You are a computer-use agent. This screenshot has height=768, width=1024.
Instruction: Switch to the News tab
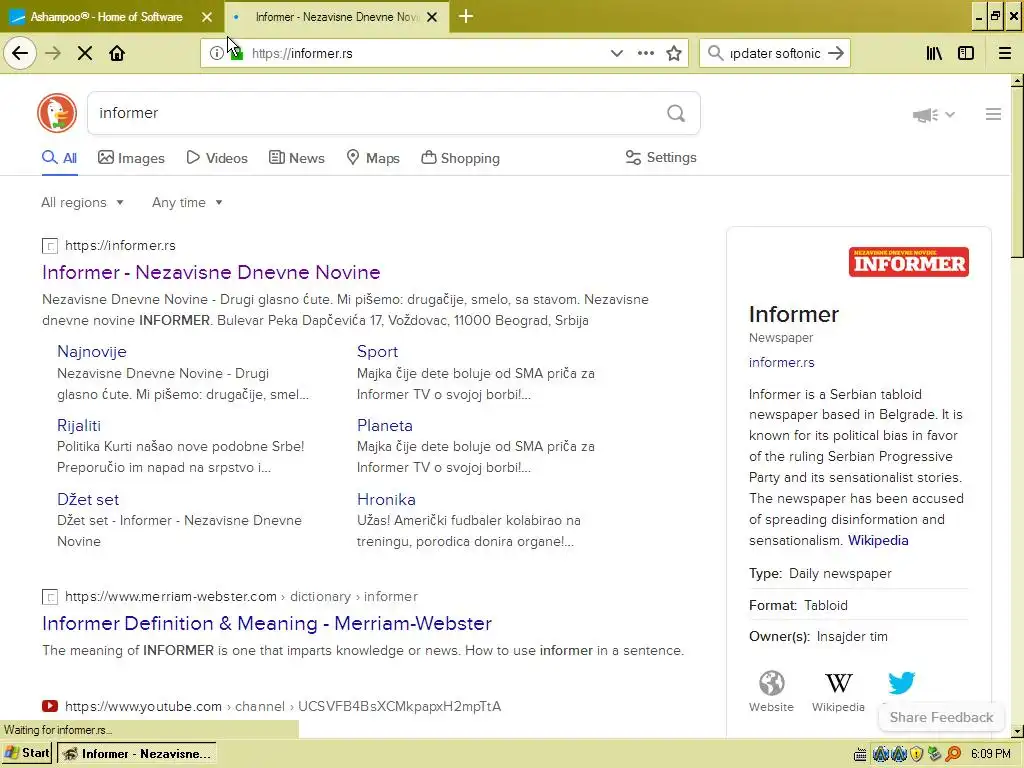click(x=296, y=158)
